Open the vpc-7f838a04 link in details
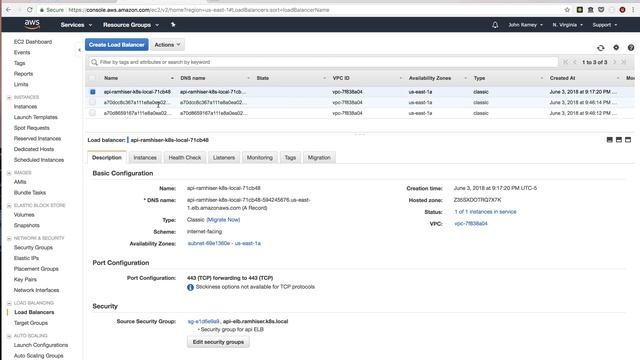This screenshot has width=640, height=360. pyautogui.click(x=471, y=223)
